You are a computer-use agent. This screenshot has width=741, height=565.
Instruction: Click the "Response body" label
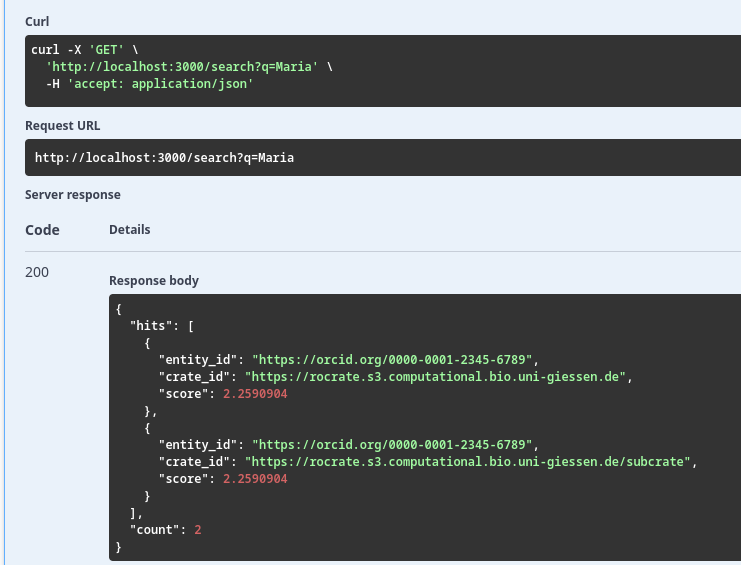154,281
